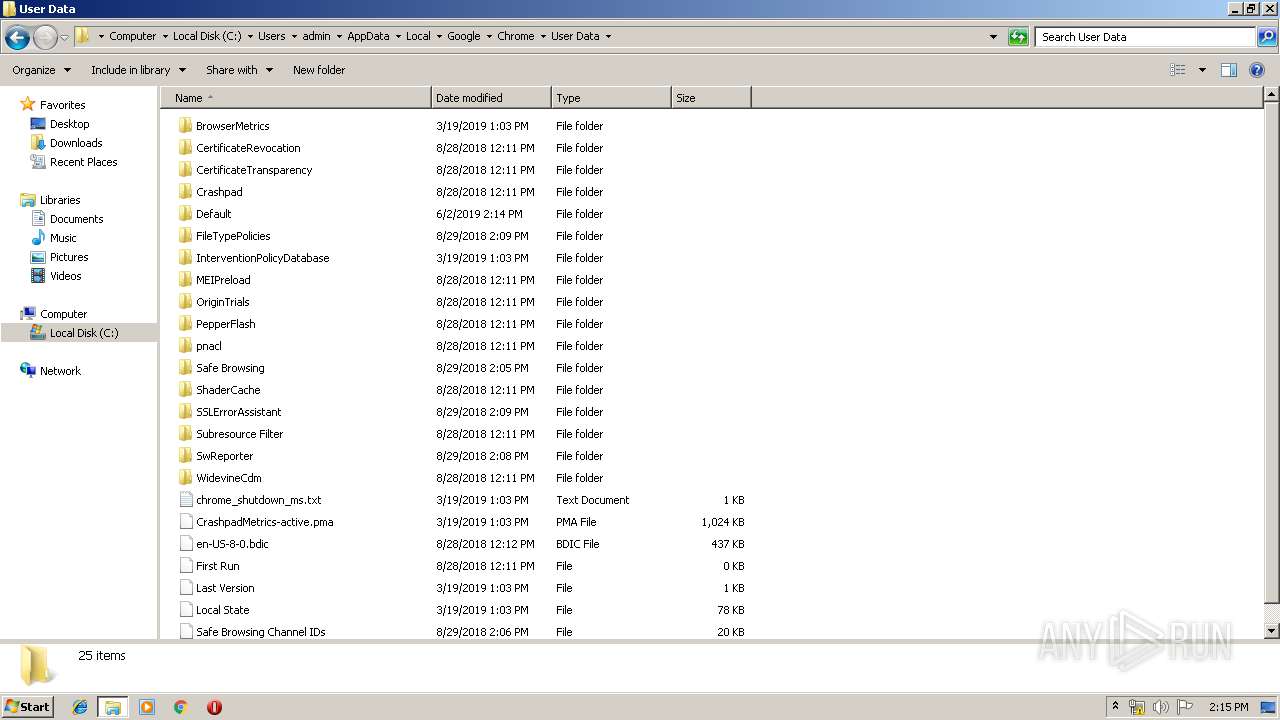
Task: Sort by the Name column header
Action: pyautogui.click(x=296, y=98)
